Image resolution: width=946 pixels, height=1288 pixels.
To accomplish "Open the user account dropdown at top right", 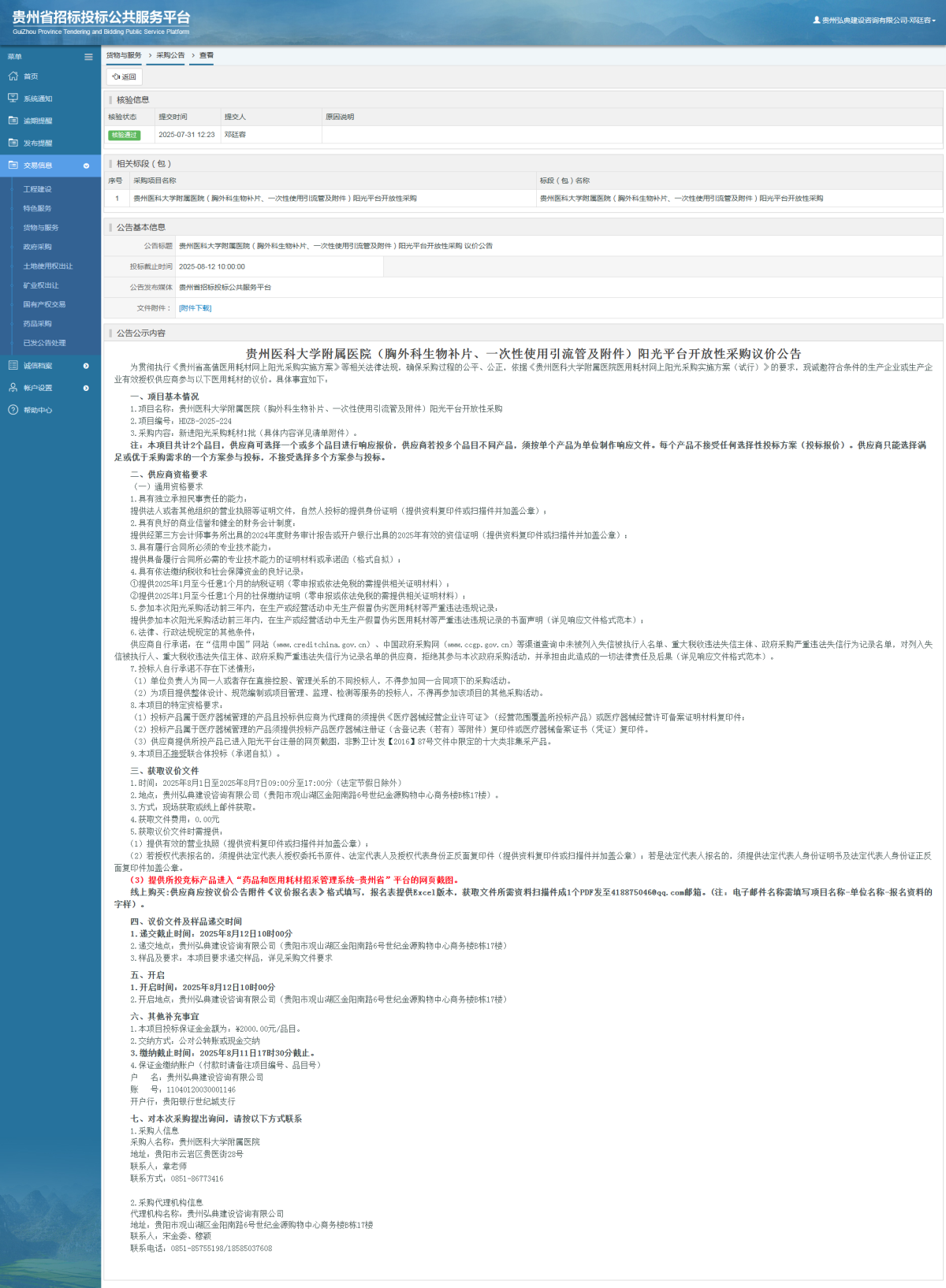I will click(x=874, y=20).
